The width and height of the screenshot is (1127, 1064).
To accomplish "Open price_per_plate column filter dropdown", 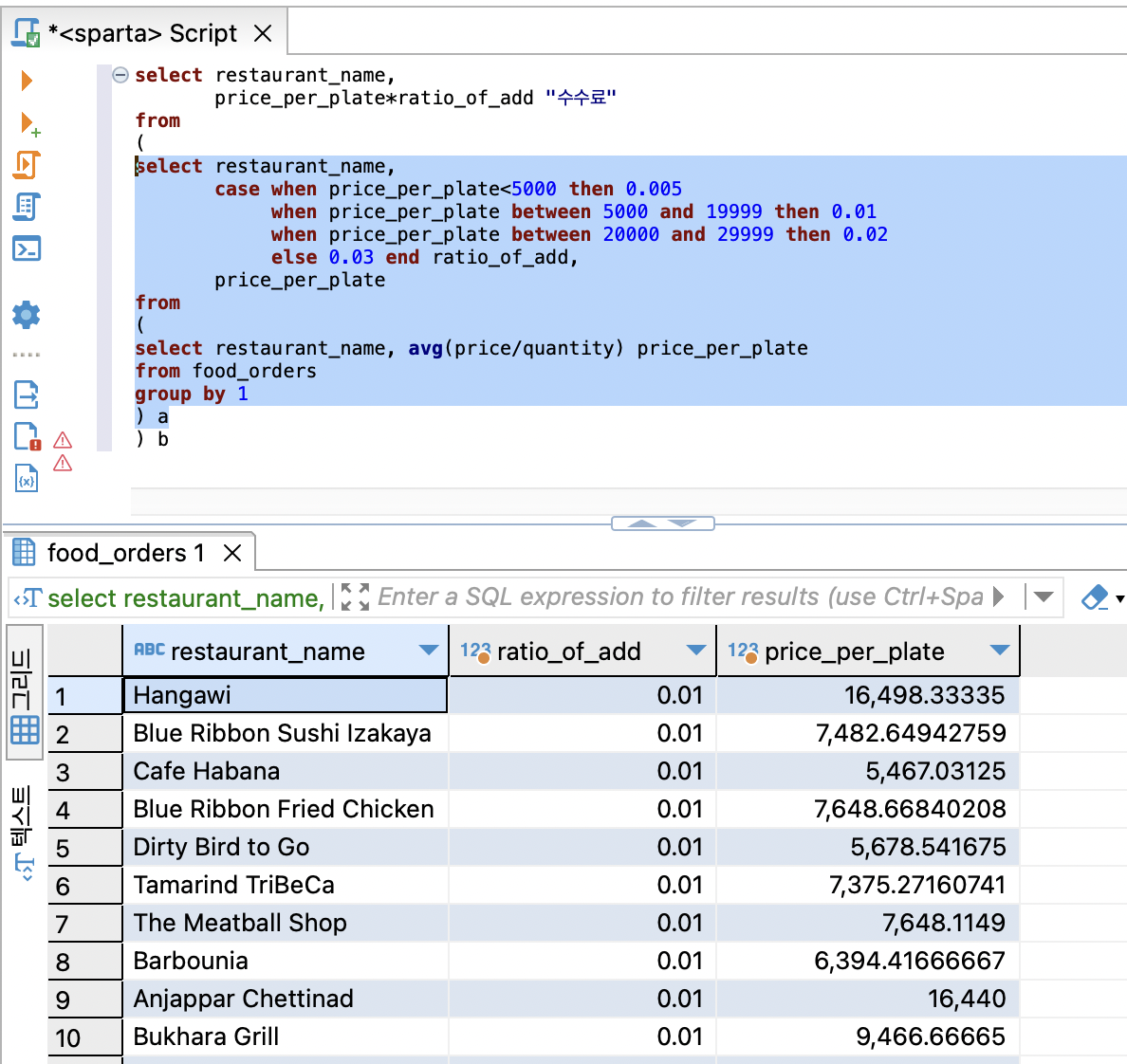I will coord(999,651).
